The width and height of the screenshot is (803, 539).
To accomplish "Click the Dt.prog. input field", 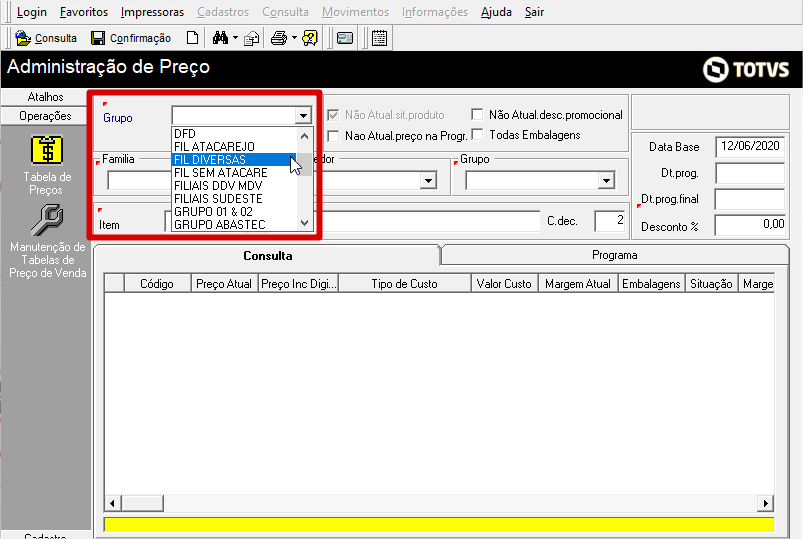I will coord(750,173).
